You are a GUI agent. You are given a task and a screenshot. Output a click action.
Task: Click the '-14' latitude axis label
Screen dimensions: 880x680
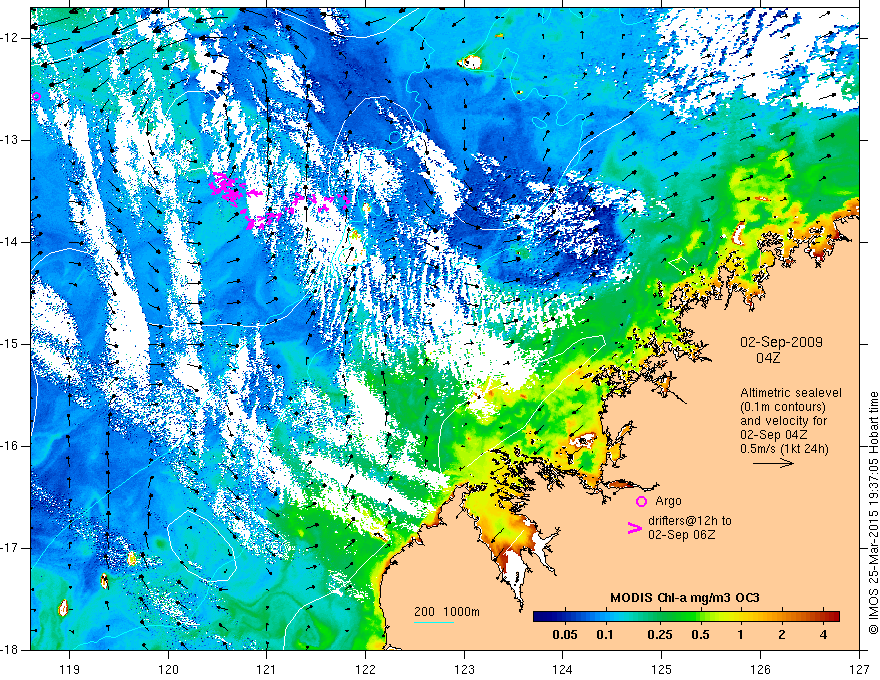[x=11, y=242]
